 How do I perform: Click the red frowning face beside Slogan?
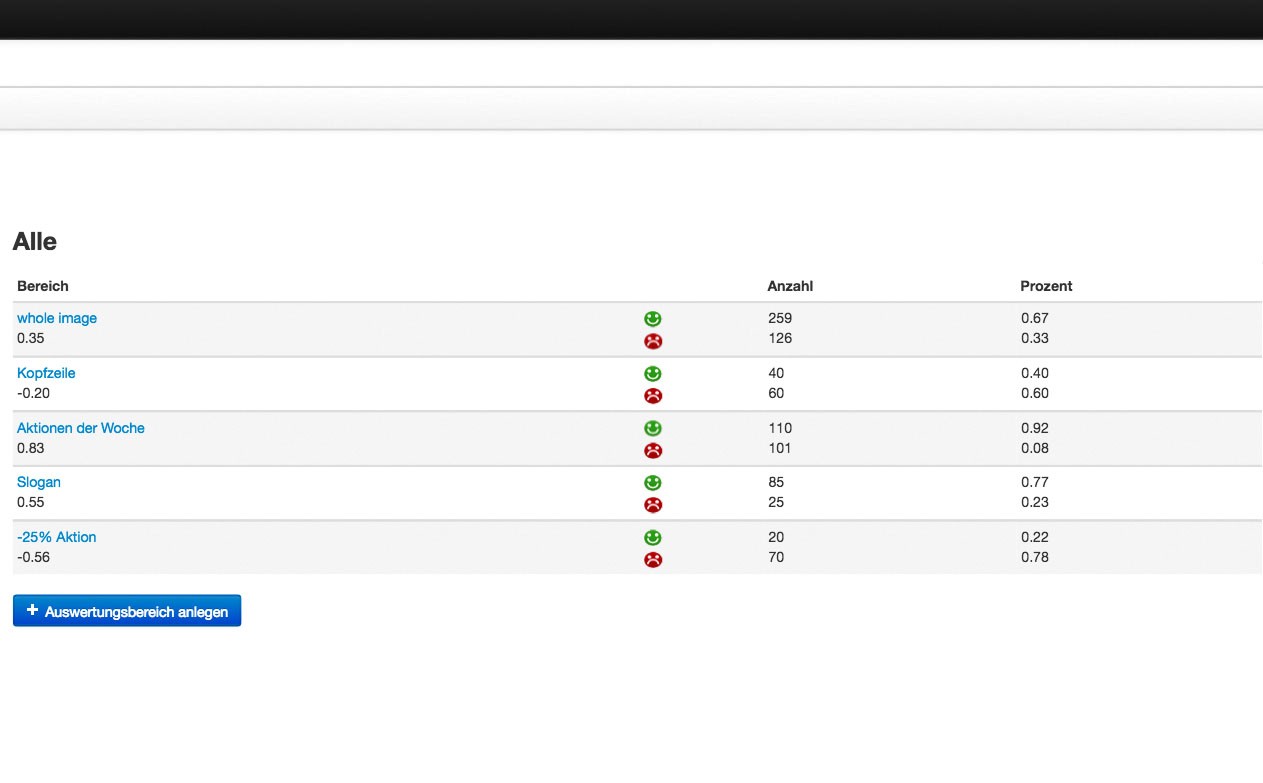pyautogui.click(x=652, y=504)
